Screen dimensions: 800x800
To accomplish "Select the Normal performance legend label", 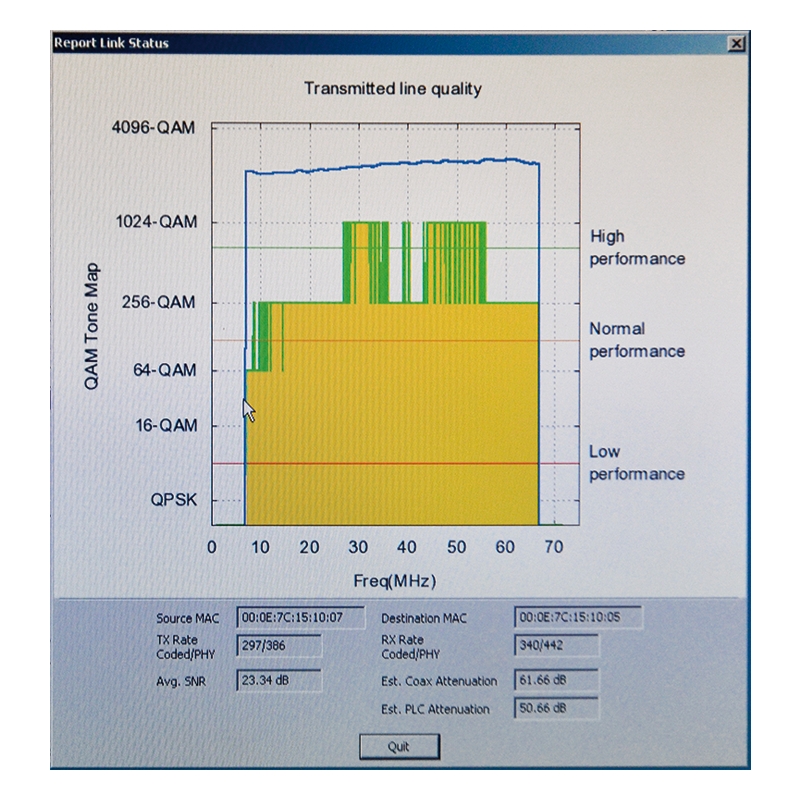I will (637, 340).
